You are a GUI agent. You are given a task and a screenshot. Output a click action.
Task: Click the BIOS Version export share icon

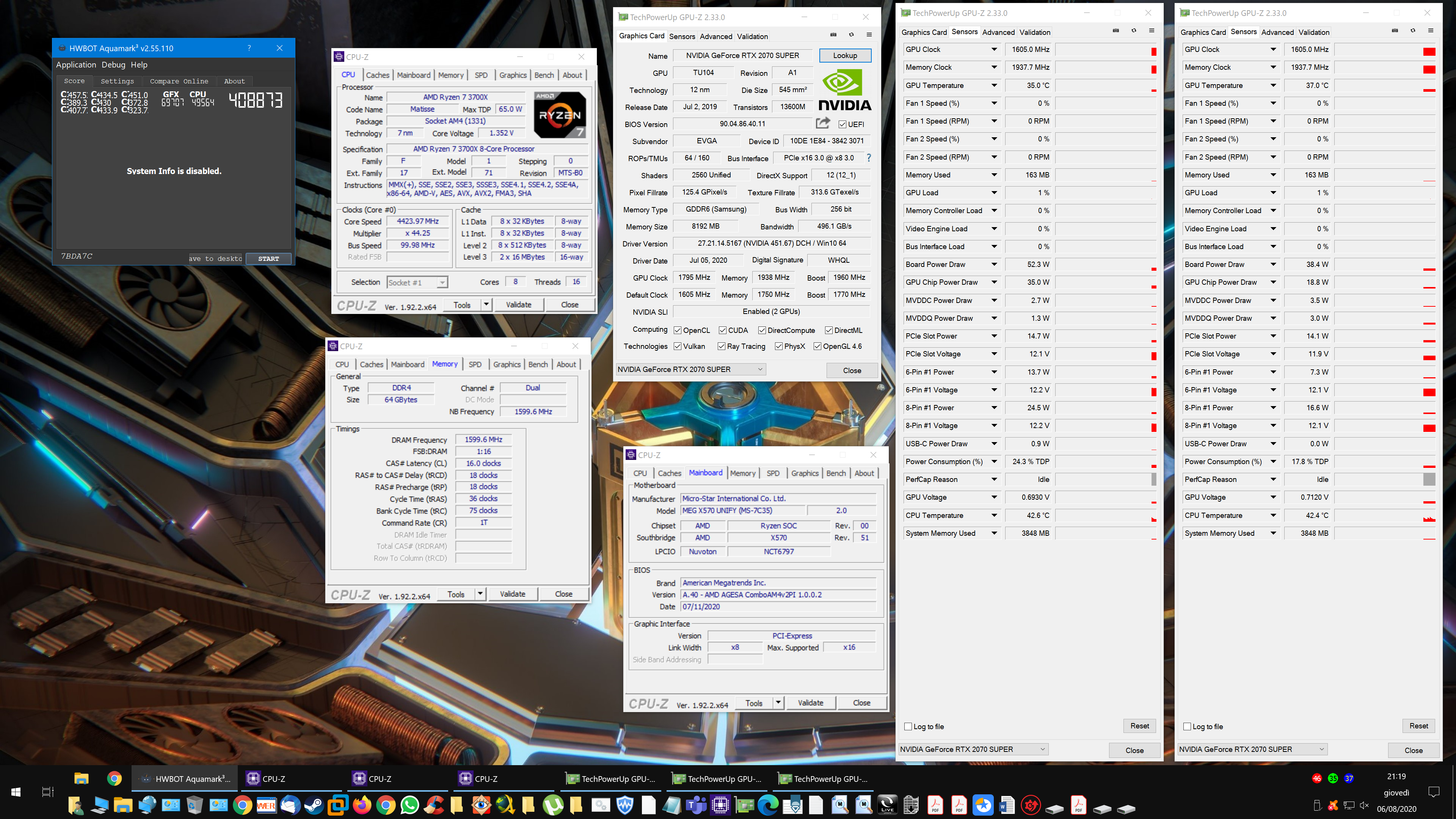click(823, 123)
